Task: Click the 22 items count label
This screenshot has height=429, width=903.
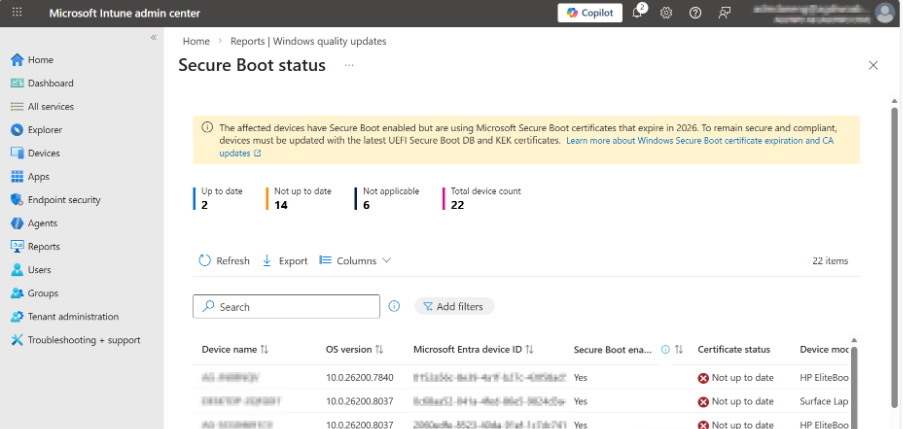Action: (x=830, y=261)
